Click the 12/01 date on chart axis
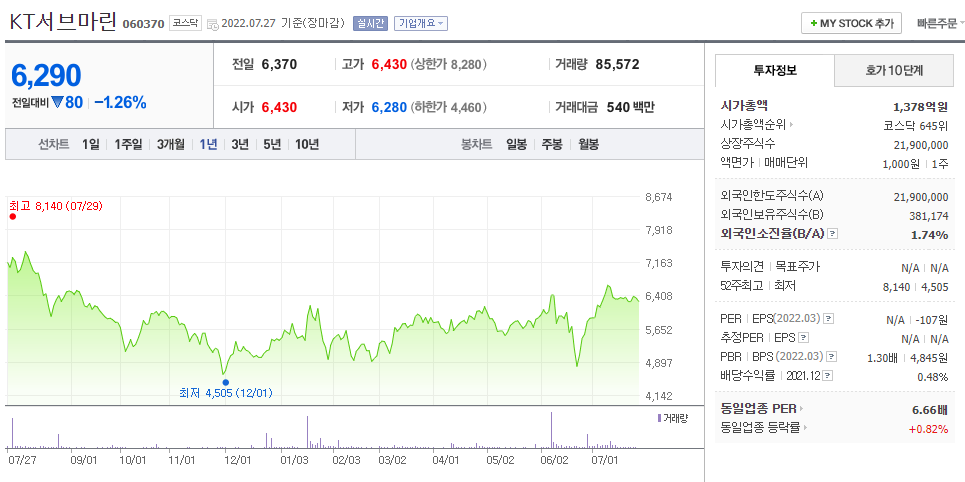This screenshot has width=965, height=482. click(237, 460)
